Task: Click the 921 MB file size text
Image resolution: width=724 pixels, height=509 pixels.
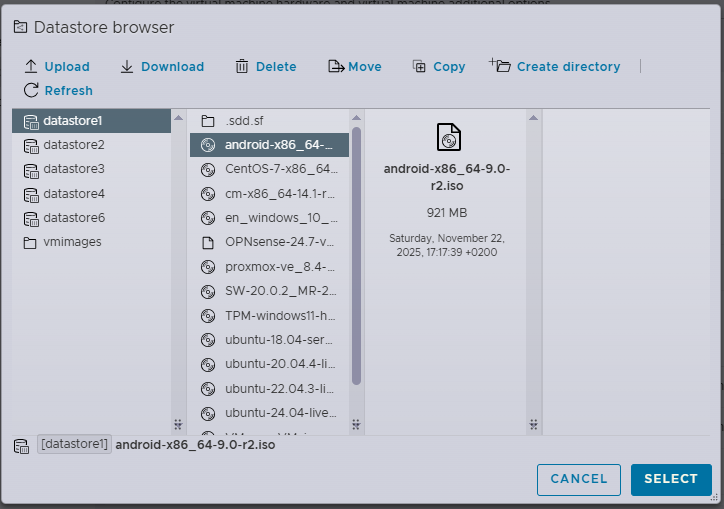Action: [x=446, y=213]
